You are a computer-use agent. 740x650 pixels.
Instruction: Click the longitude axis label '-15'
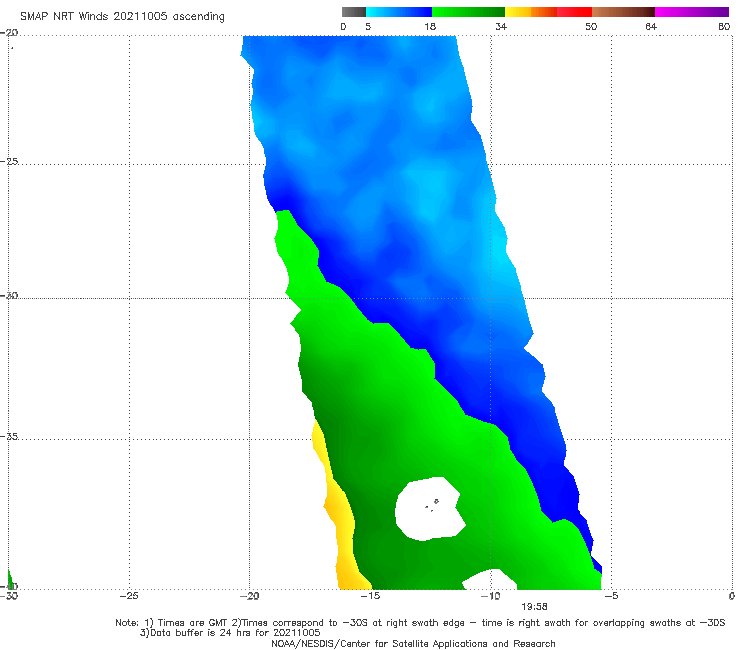(x=370, y=596)
